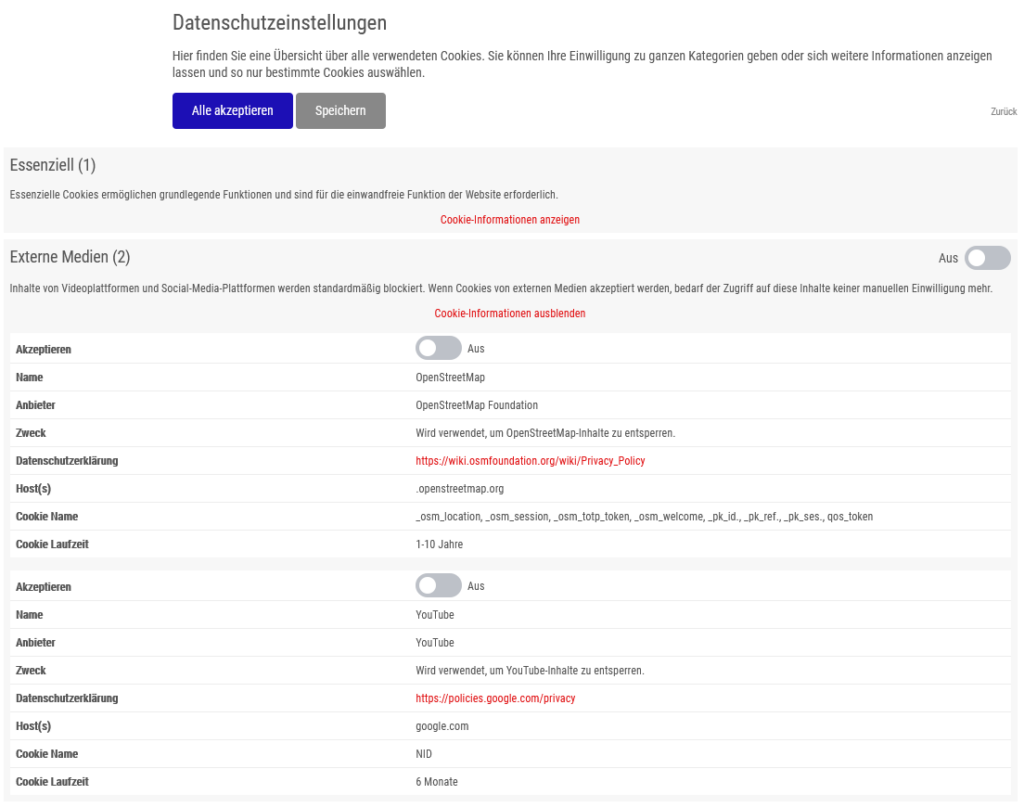Image resolution: width=1024 pixels, height=807 pixels.
Task: Select the Datenschutzeinstellungen title
Action: pos(280,23)
